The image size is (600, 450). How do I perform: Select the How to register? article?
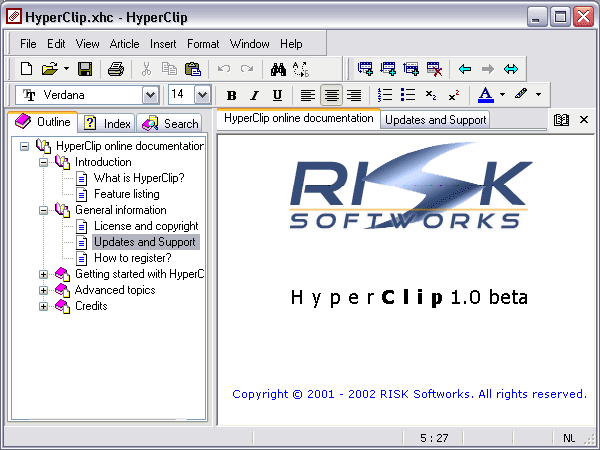pos(132,258)
